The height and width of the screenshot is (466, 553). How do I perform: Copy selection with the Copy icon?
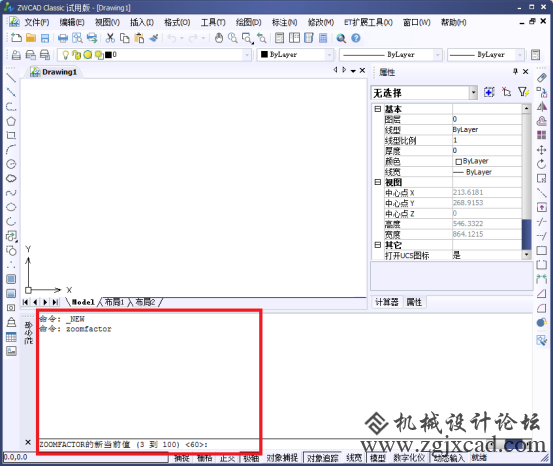point(124,38)
